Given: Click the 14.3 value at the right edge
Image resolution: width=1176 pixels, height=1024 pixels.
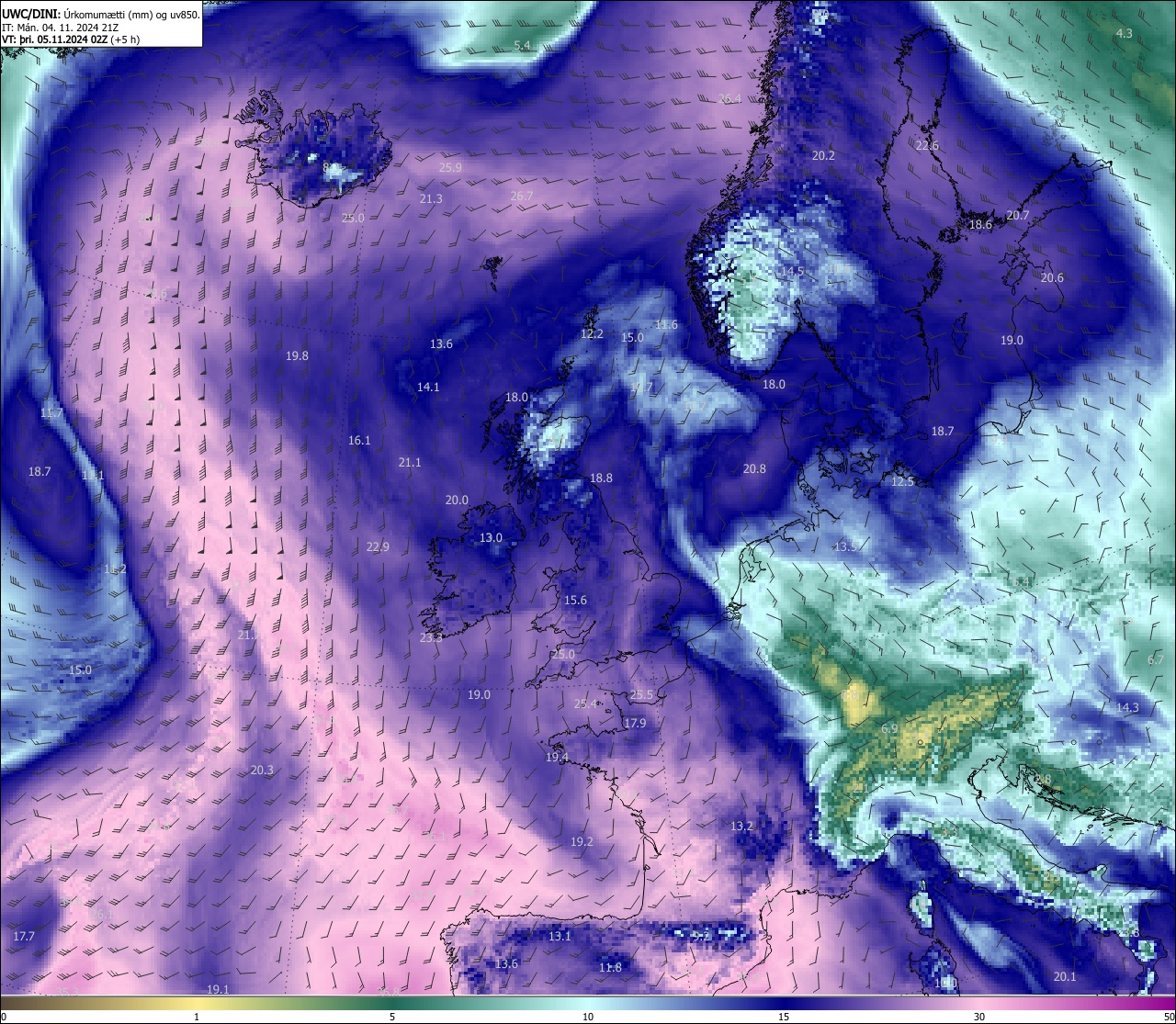Looking at the screenshot, I should (x=1127, y=708).
